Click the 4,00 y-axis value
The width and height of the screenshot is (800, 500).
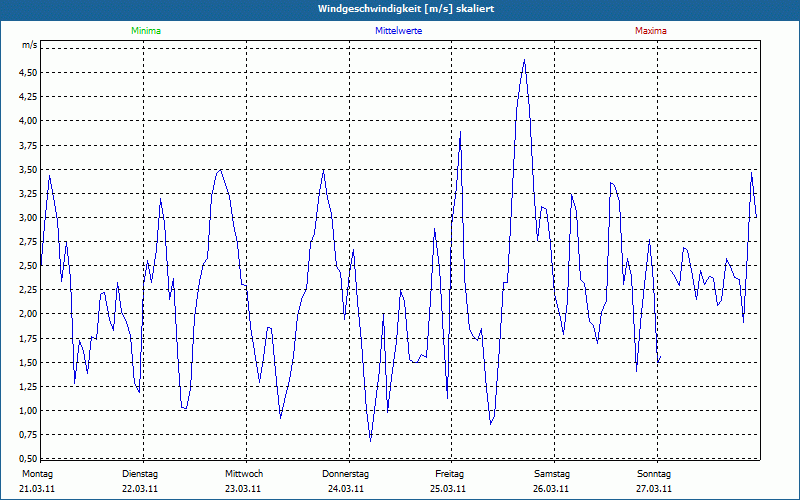pyautogui.click(x=28, y=121)
